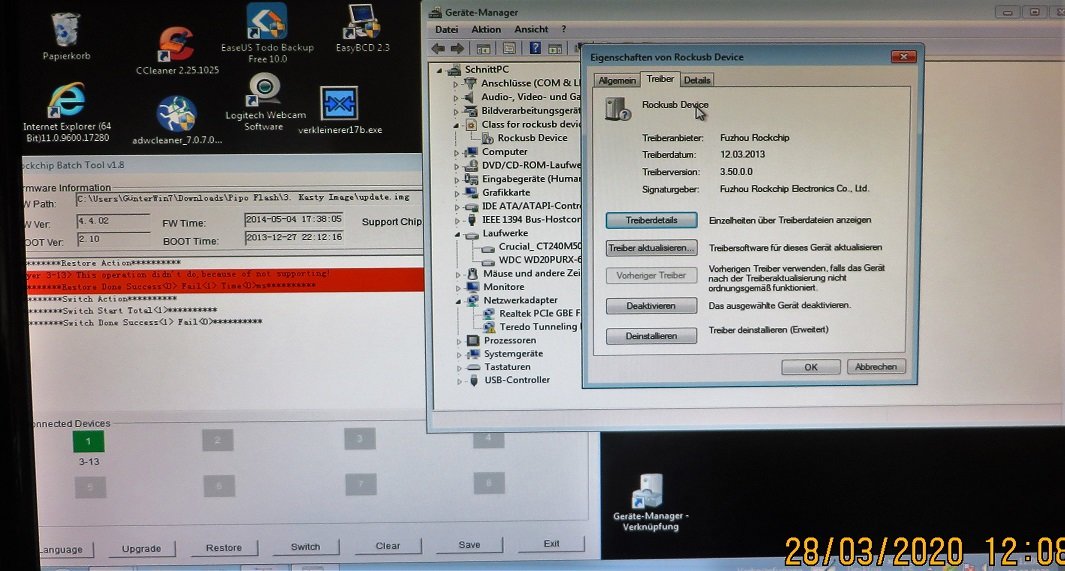This screenshot has width=1065, height=571.
Task: Click the Deinstallieren button
Action: tap(651, 335)
